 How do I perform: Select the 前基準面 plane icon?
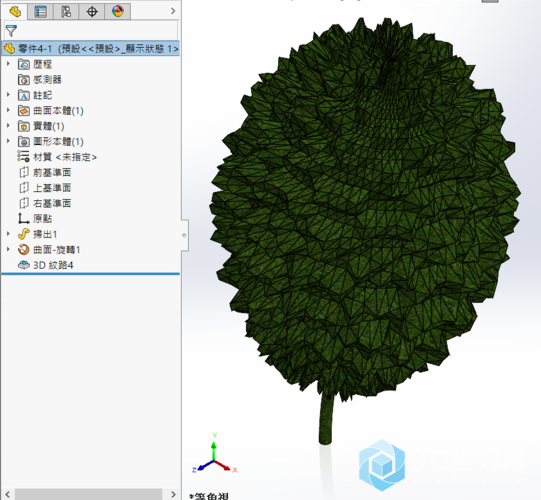pyautogui.click(x=24, y=172)
